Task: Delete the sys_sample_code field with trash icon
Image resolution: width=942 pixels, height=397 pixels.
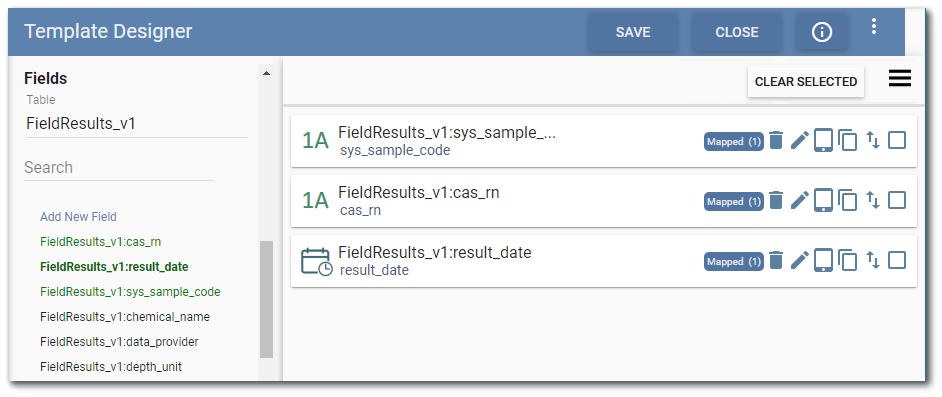Action: (776, 141)
